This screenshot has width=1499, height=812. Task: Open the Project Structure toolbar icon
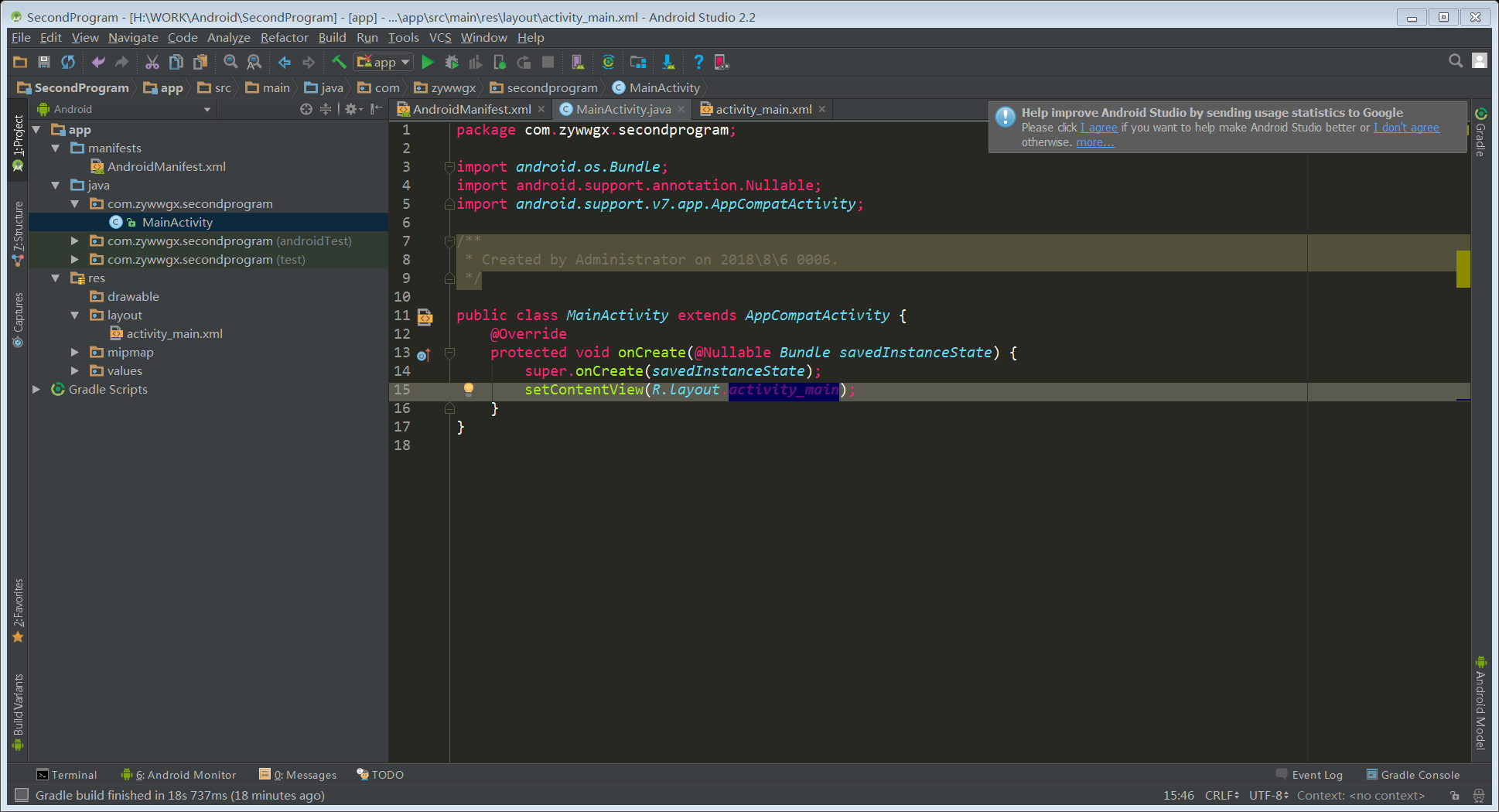pos(637,62)
